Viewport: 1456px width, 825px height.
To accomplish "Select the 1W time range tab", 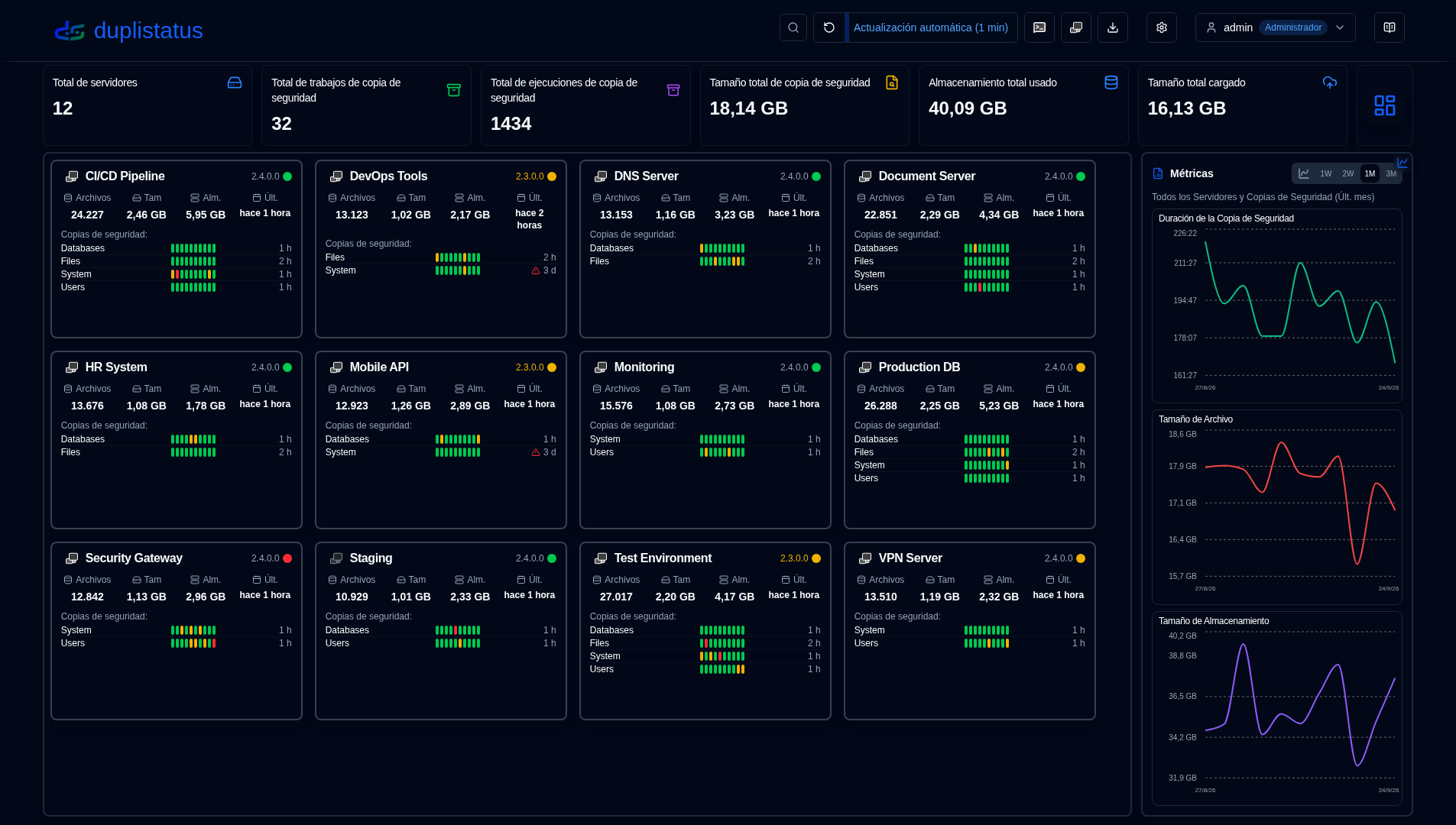I will [1326, 173].
